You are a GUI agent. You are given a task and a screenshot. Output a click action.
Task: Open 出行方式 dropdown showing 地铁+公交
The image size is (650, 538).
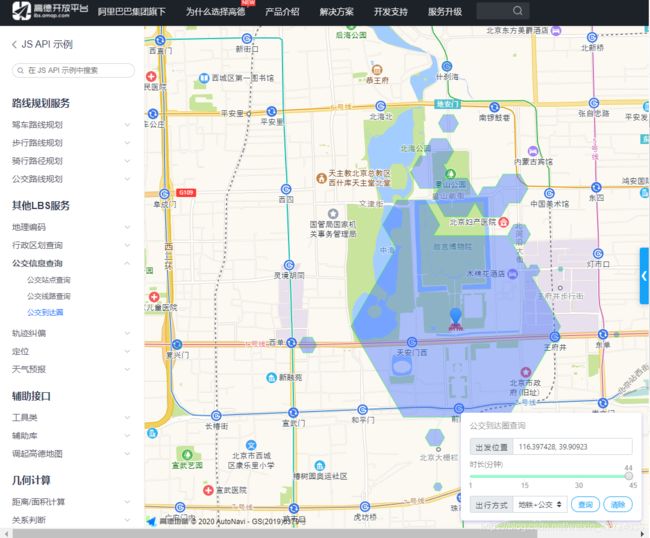540,505
